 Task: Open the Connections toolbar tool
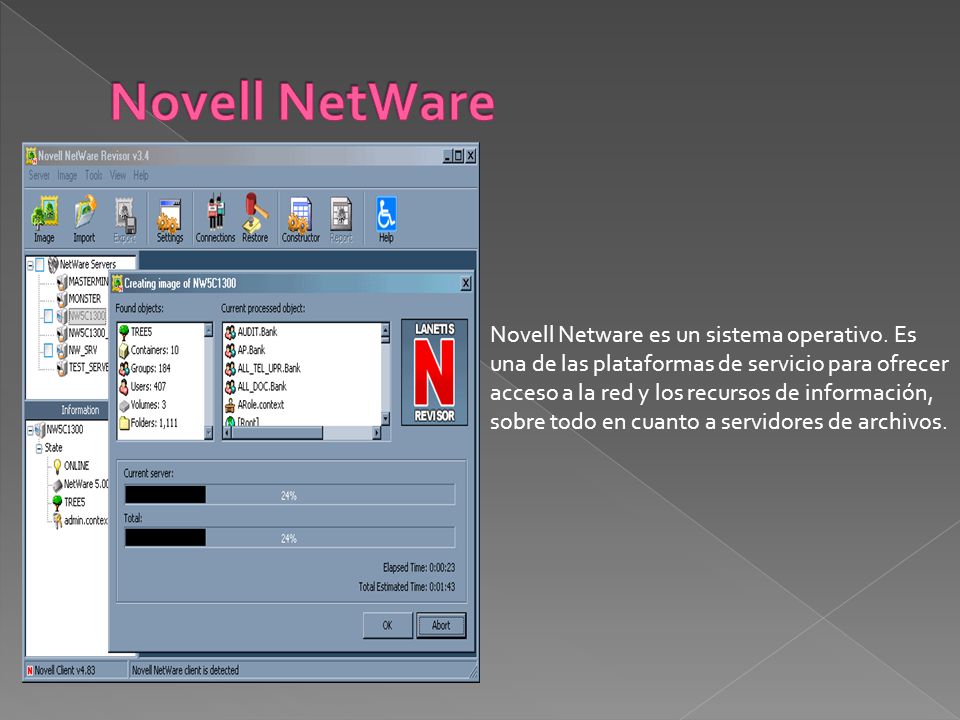point(215,219)
